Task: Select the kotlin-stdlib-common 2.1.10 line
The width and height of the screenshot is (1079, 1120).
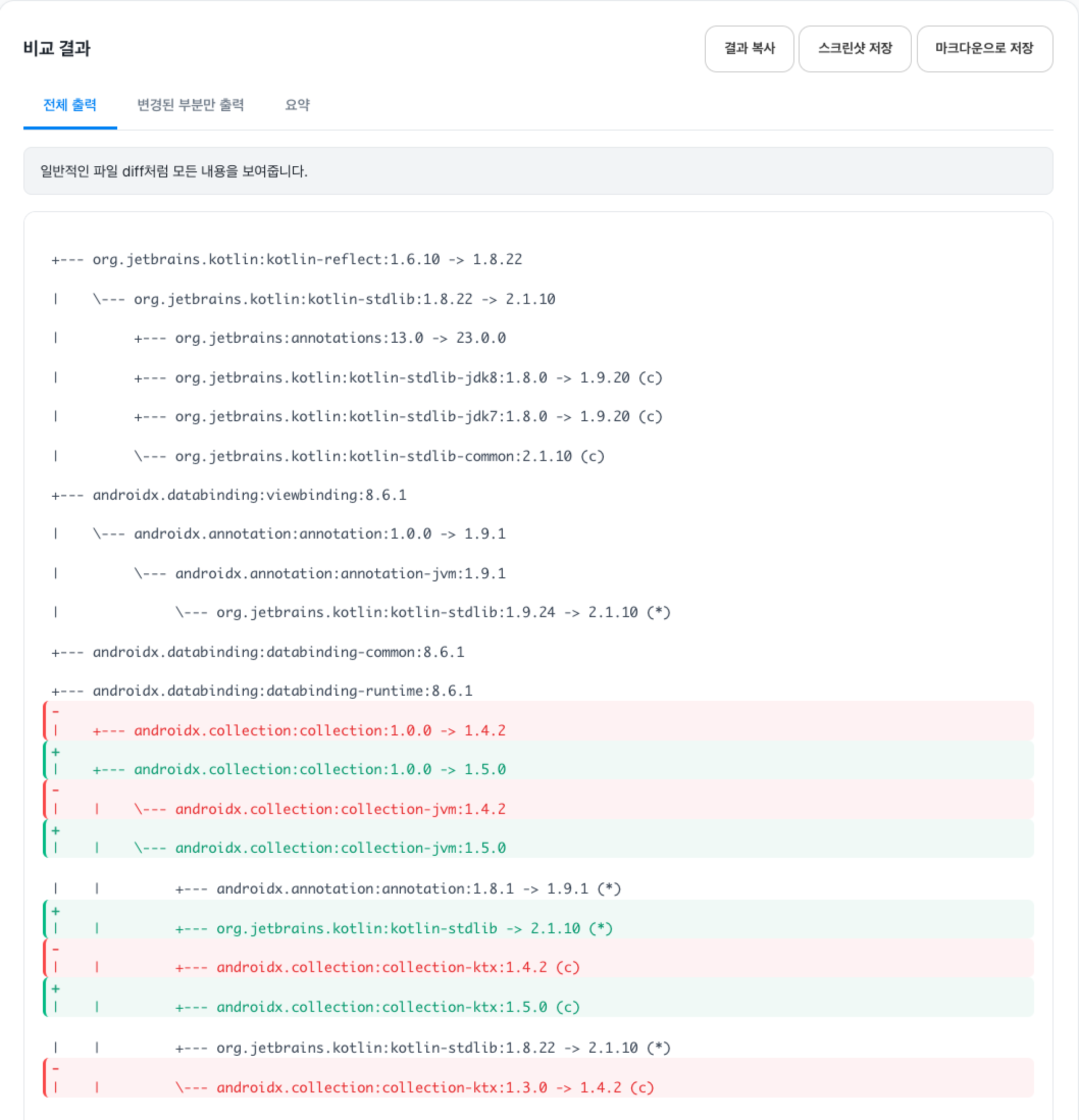Action: coord(390,456)
